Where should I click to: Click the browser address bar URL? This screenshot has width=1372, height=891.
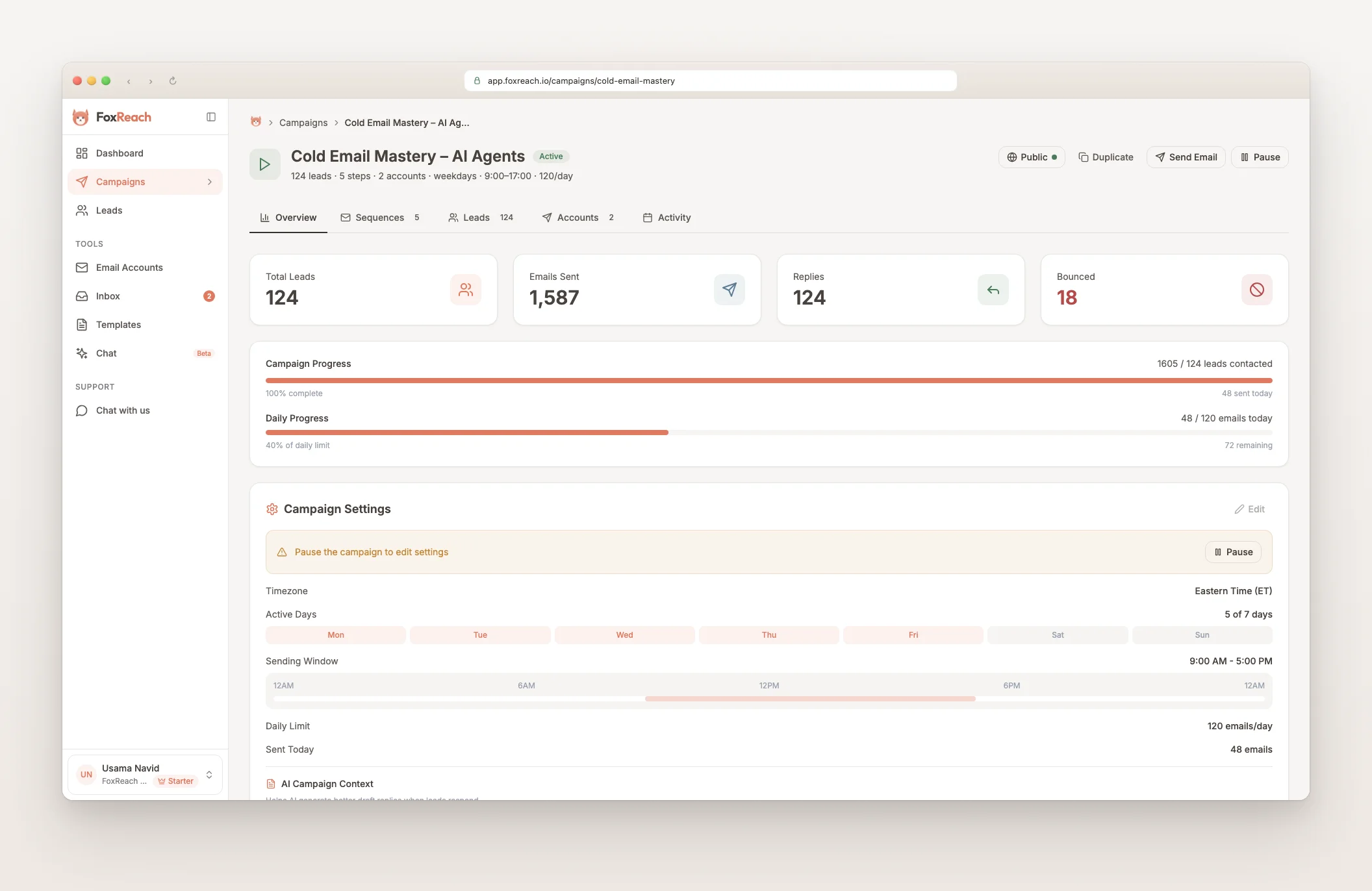point(581,81)
